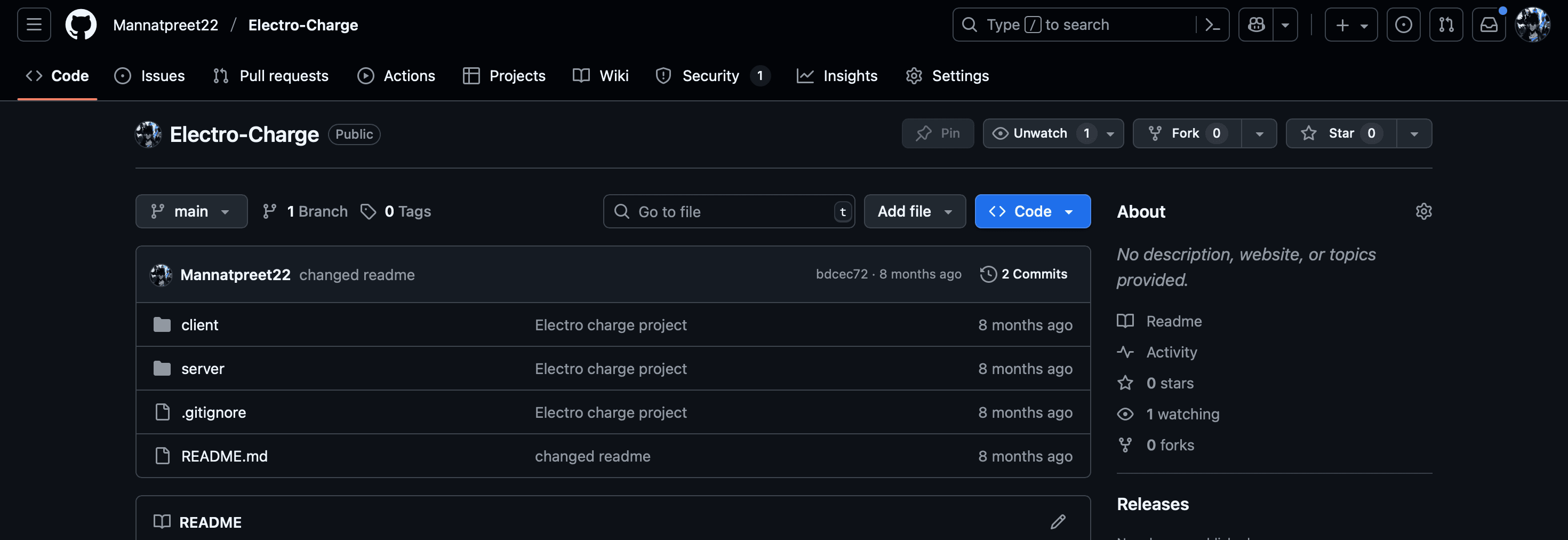Expand the fork list dropdown arrow
This screenshot has height=540, width=1568.
pyautogui.click(x=1259, y=133)
